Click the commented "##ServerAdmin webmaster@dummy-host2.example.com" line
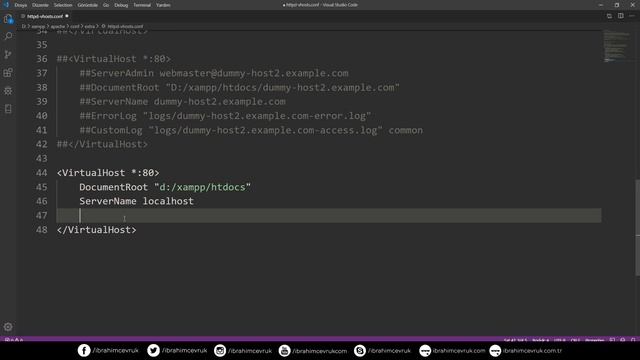The image size is (640, 360). pos(214,73)
